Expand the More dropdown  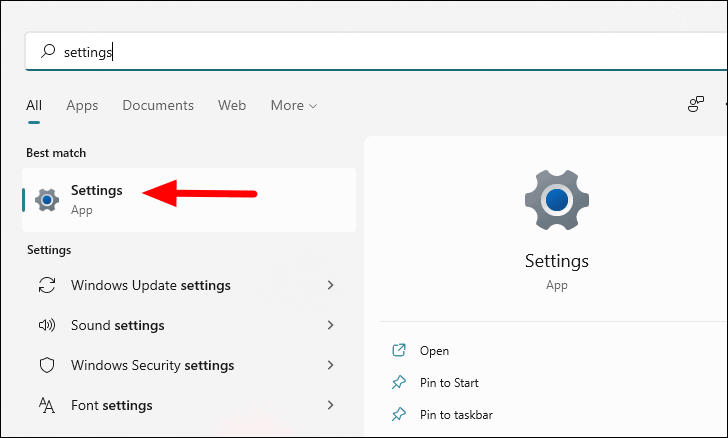pyautogui.click(x=294, y=105)
